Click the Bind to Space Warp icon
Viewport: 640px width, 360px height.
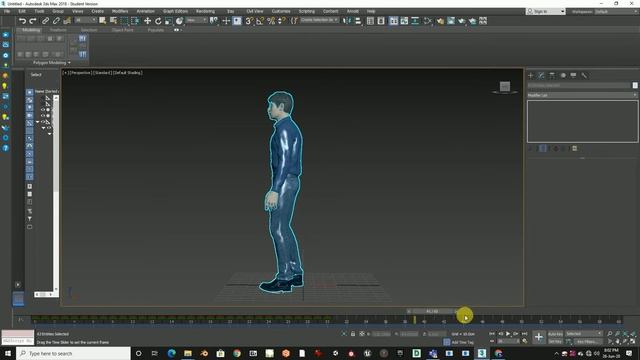tap(67, 21)
